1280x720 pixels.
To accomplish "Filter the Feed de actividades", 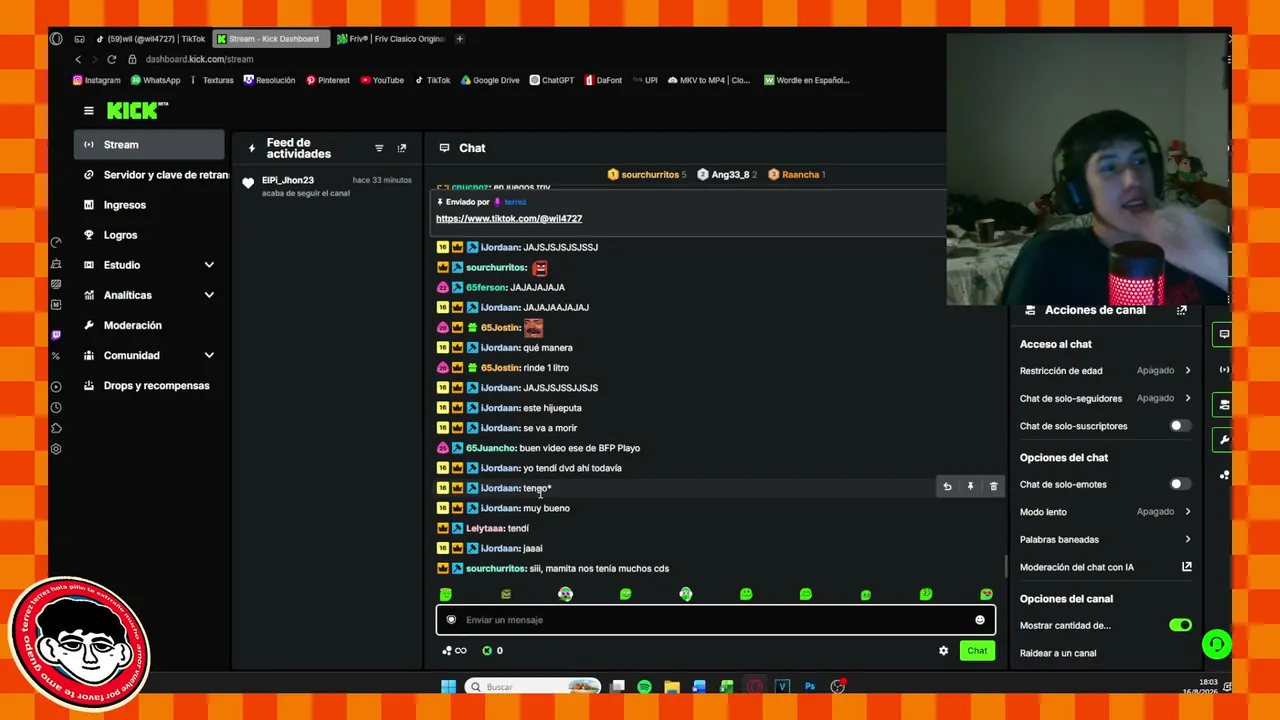I will point(379,148).
